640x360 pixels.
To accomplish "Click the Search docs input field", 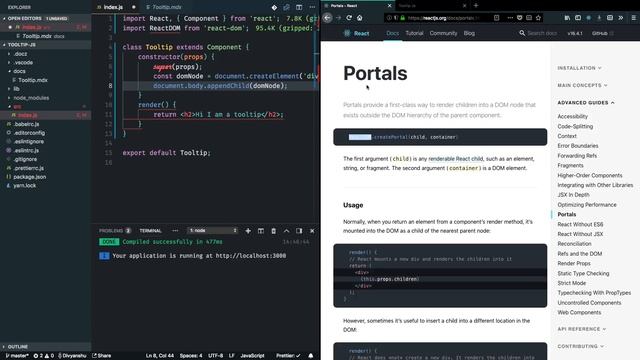I will [x=542, y=33].
